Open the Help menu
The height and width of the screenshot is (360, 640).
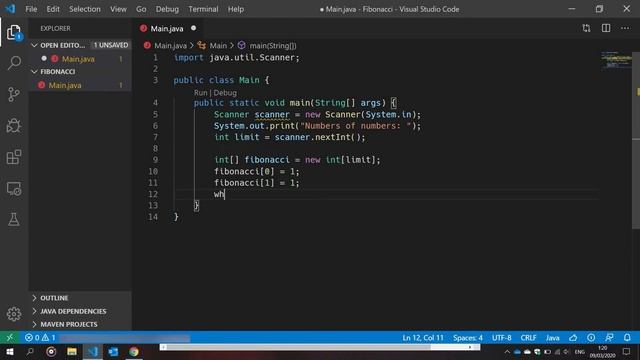pyautogui.click(x=236, y=9)
